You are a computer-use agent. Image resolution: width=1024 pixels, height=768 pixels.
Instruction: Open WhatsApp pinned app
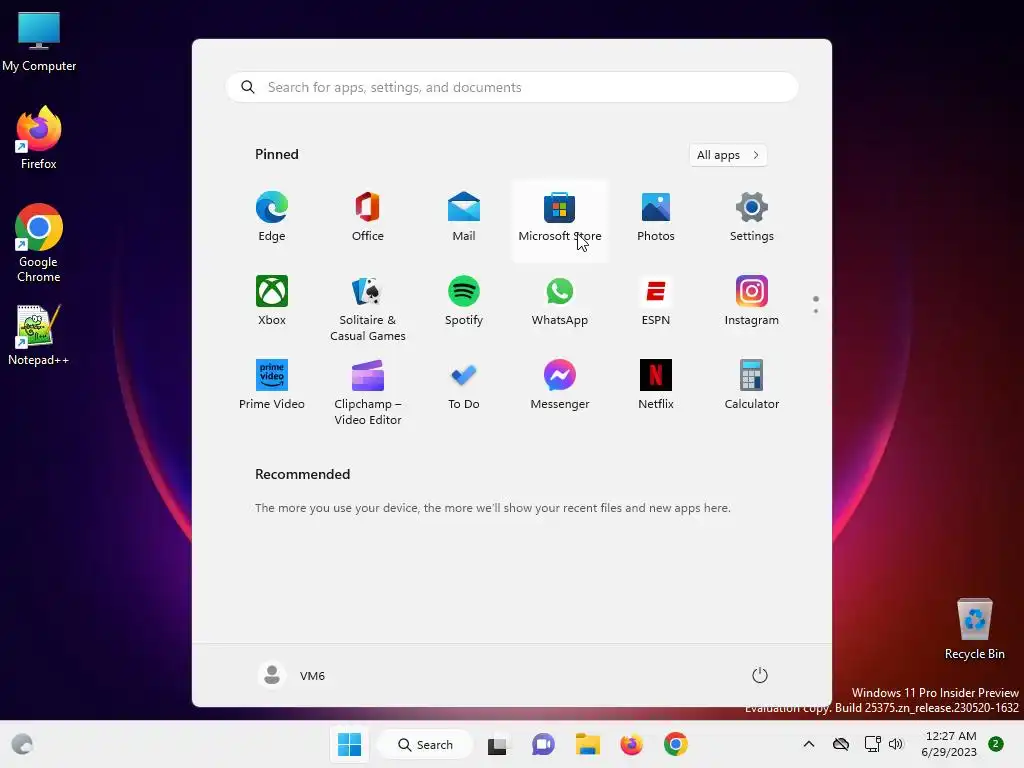point(560,301)
